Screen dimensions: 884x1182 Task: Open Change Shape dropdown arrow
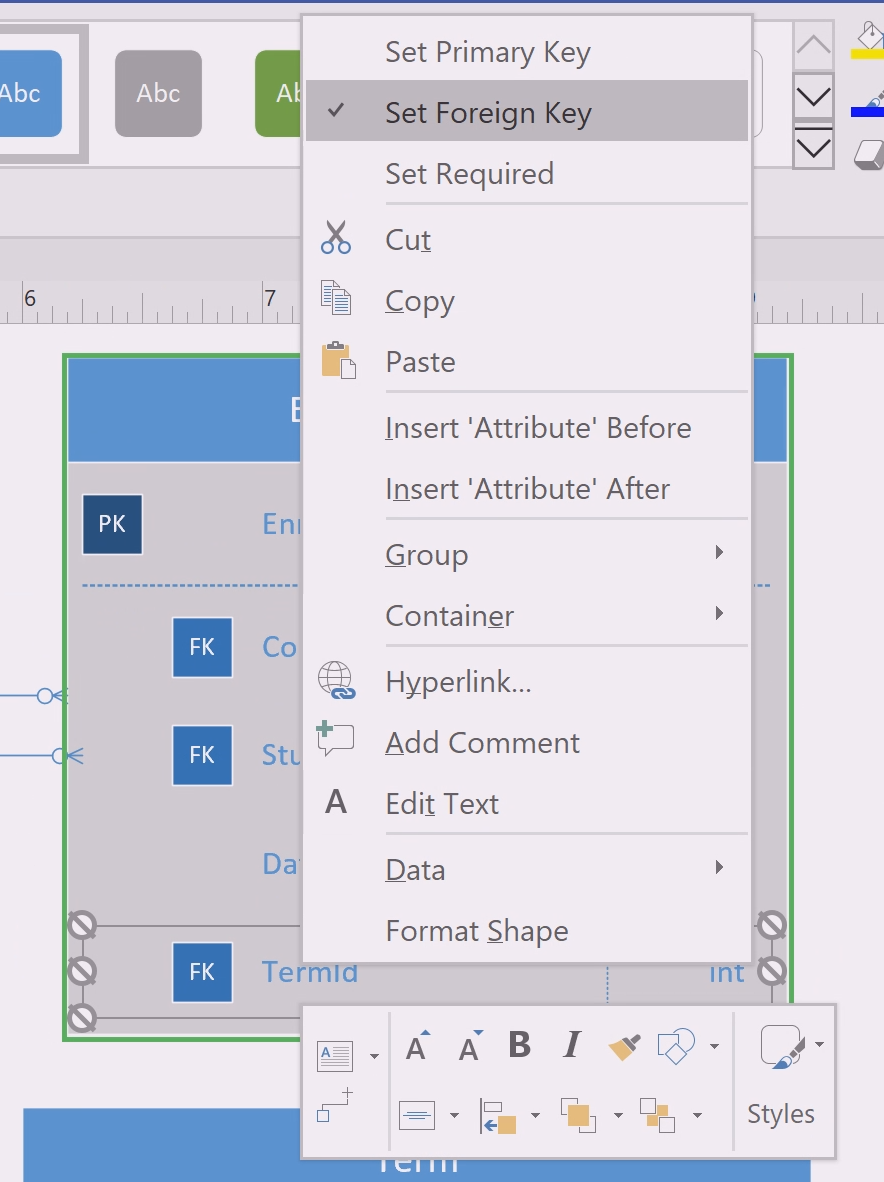pyautogui.click(x=714, y=1046)
